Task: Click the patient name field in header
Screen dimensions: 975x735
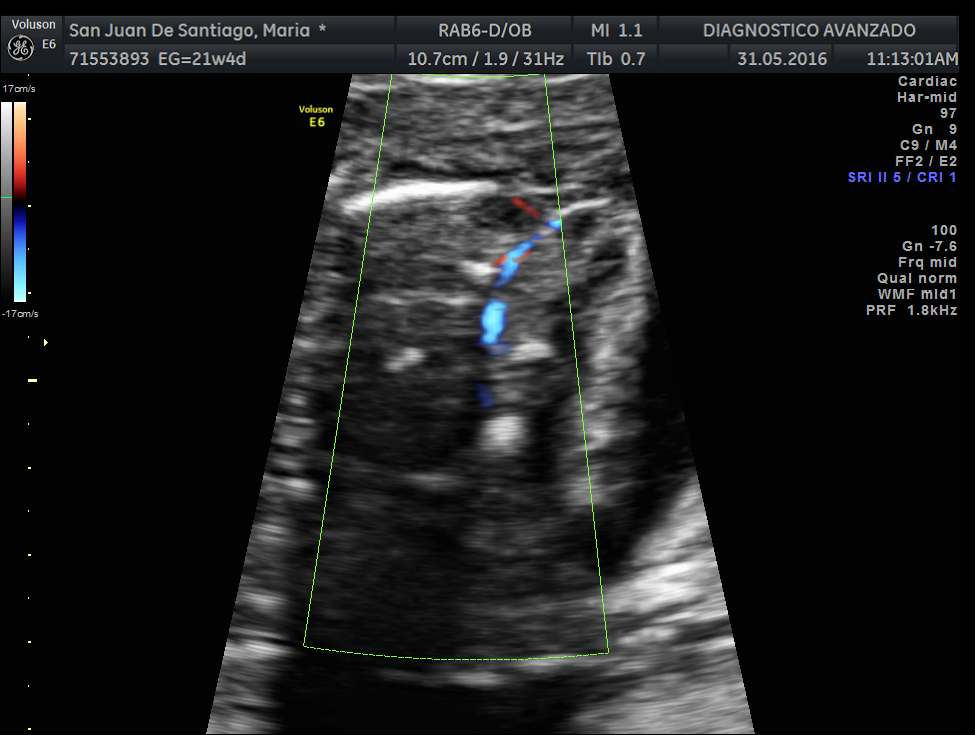Action: (x=196, y=30)
